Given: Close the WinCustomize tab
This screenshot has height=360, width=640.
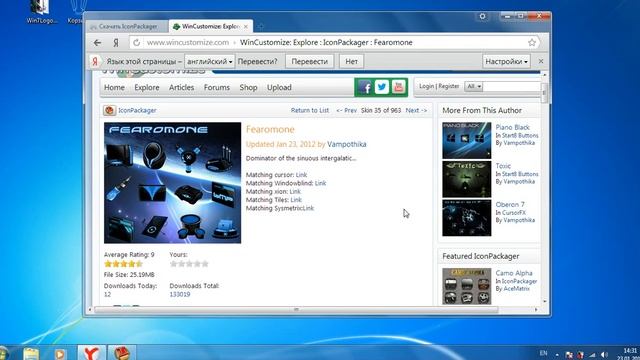Looking at the screenshot, I should coord(246,27).
